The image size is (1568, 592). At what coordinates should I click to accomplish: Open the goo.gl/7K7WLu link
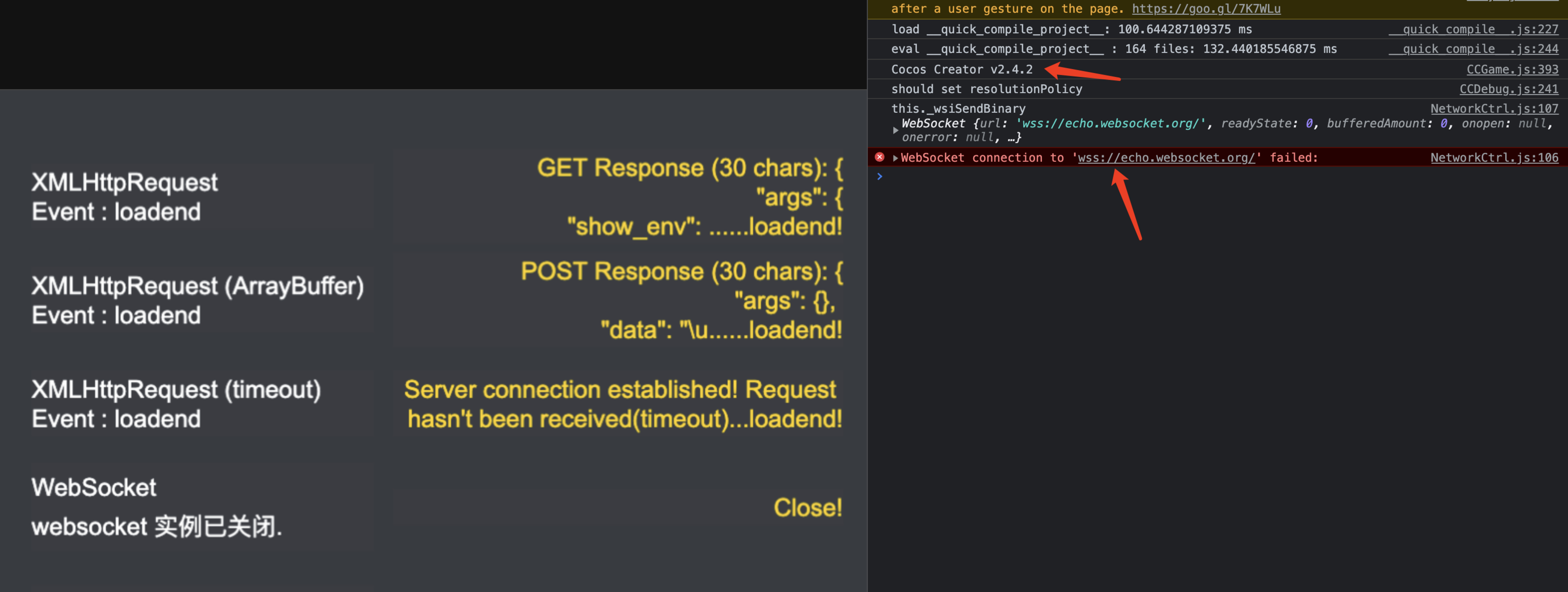1206,9
